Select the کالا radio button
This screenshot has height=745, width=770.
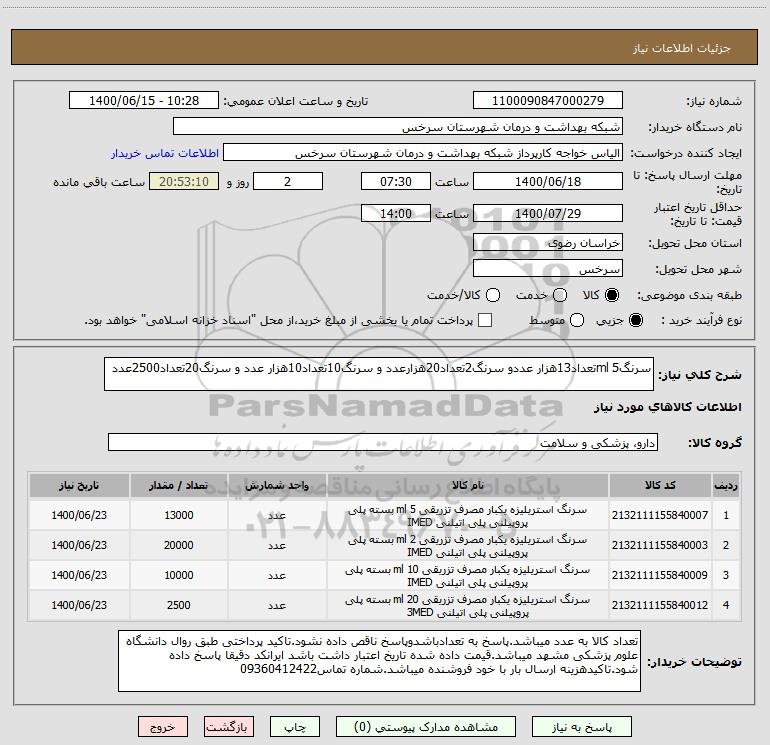(612, 295)
